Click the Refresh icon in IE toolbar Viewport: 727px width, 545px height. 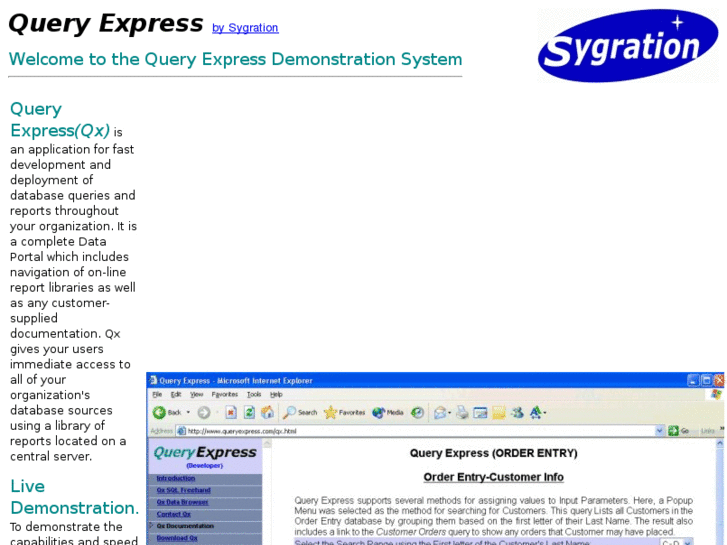click(x=249, y=412)
